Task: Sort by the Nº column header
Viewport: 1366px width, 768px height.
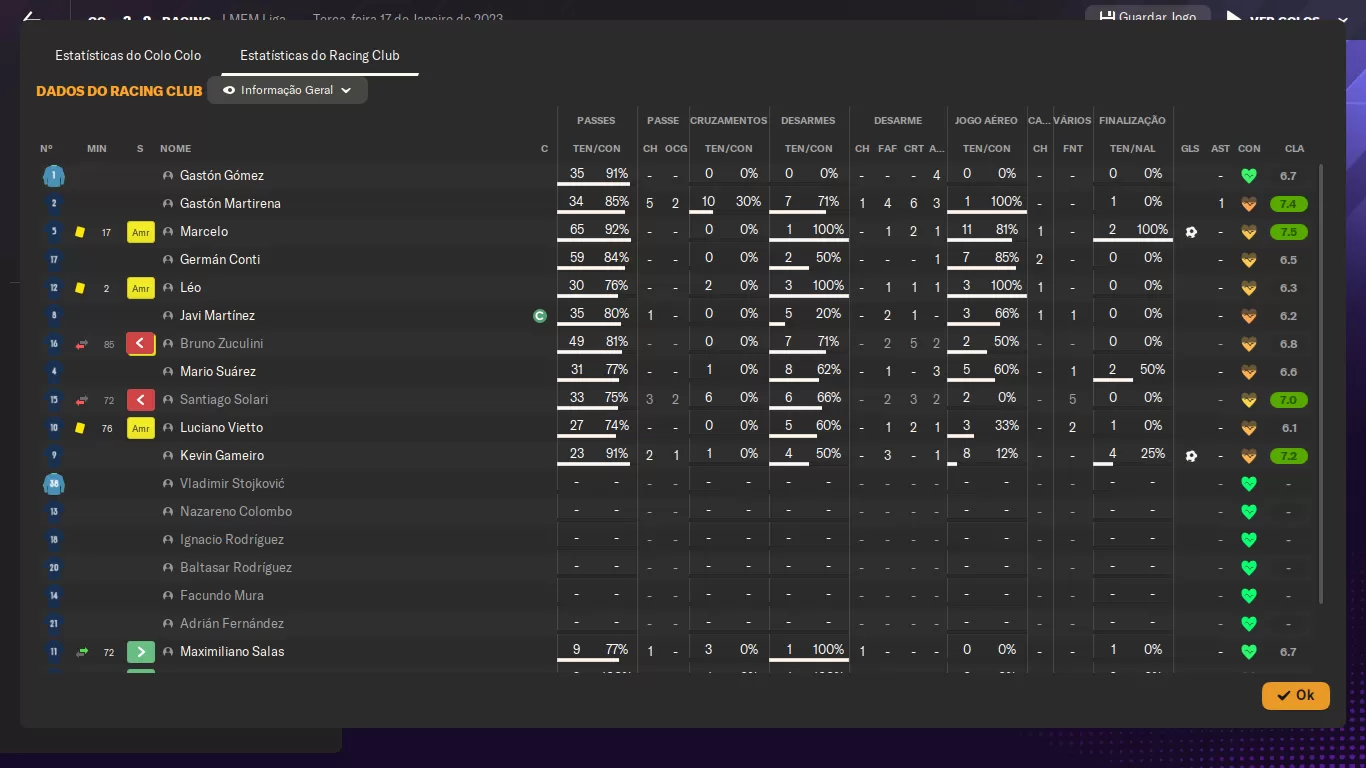Action: (x=46, y=149)
